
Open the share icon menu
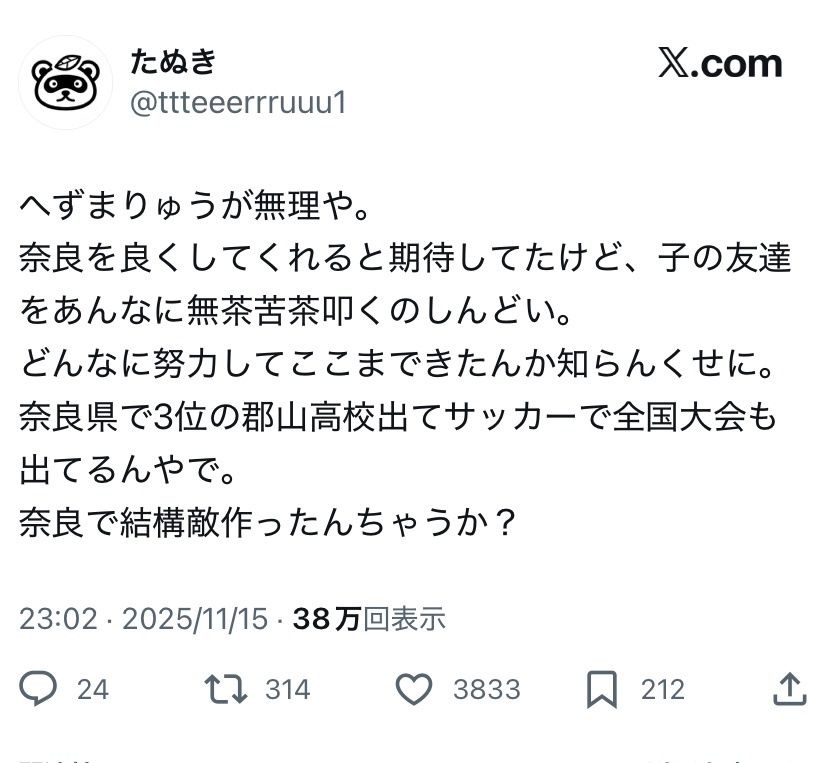pyautogui.click(x=790, y=688)
